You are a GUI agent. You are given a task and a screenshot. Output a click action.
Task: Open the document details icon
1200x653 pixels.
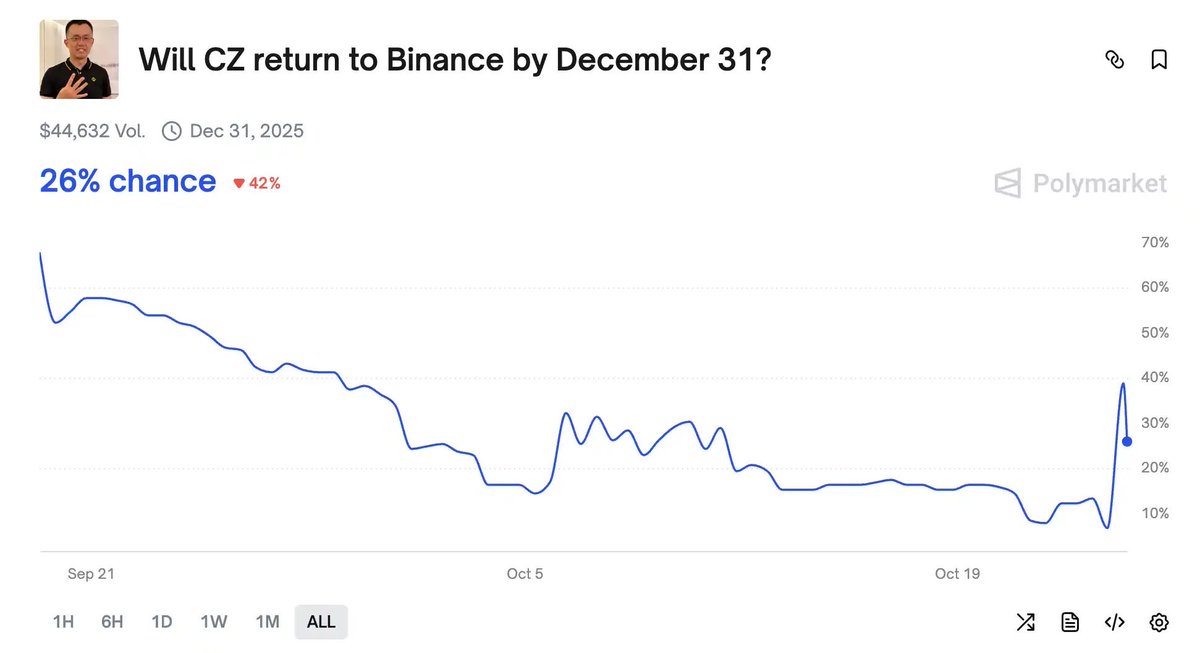(x=1070, y=622)
